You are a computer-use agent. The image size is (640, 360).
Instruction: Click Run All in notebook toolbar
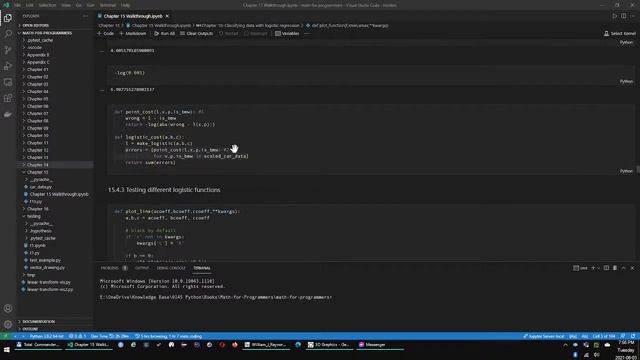click(164, 33)
